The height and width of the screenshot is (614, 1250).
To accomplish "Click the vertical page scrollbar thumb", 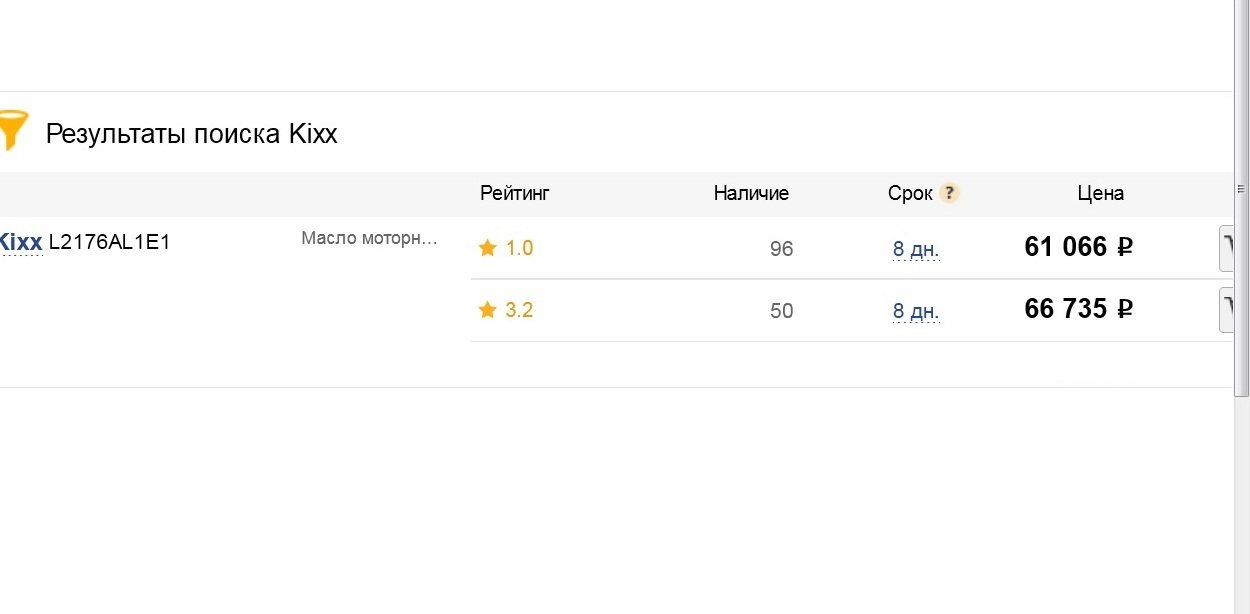I will tap(1241, 199).
